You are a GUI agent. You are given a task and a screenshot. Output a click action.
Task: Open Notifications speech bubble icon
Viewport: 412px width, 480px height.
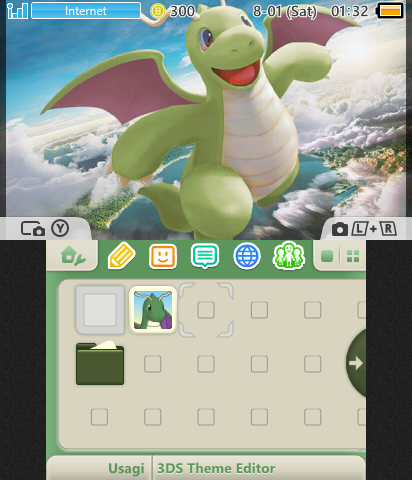point(205,256)
